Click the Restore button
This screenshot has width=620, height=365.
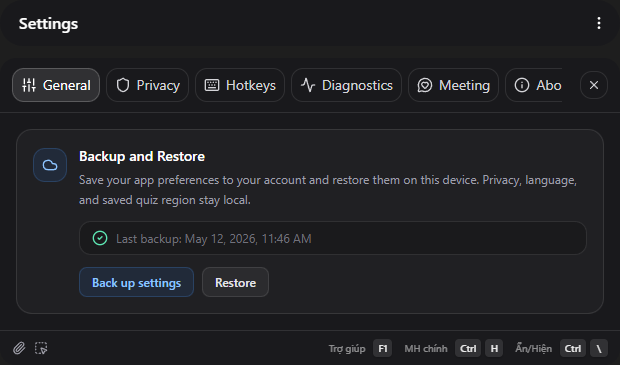coord(235,282)
